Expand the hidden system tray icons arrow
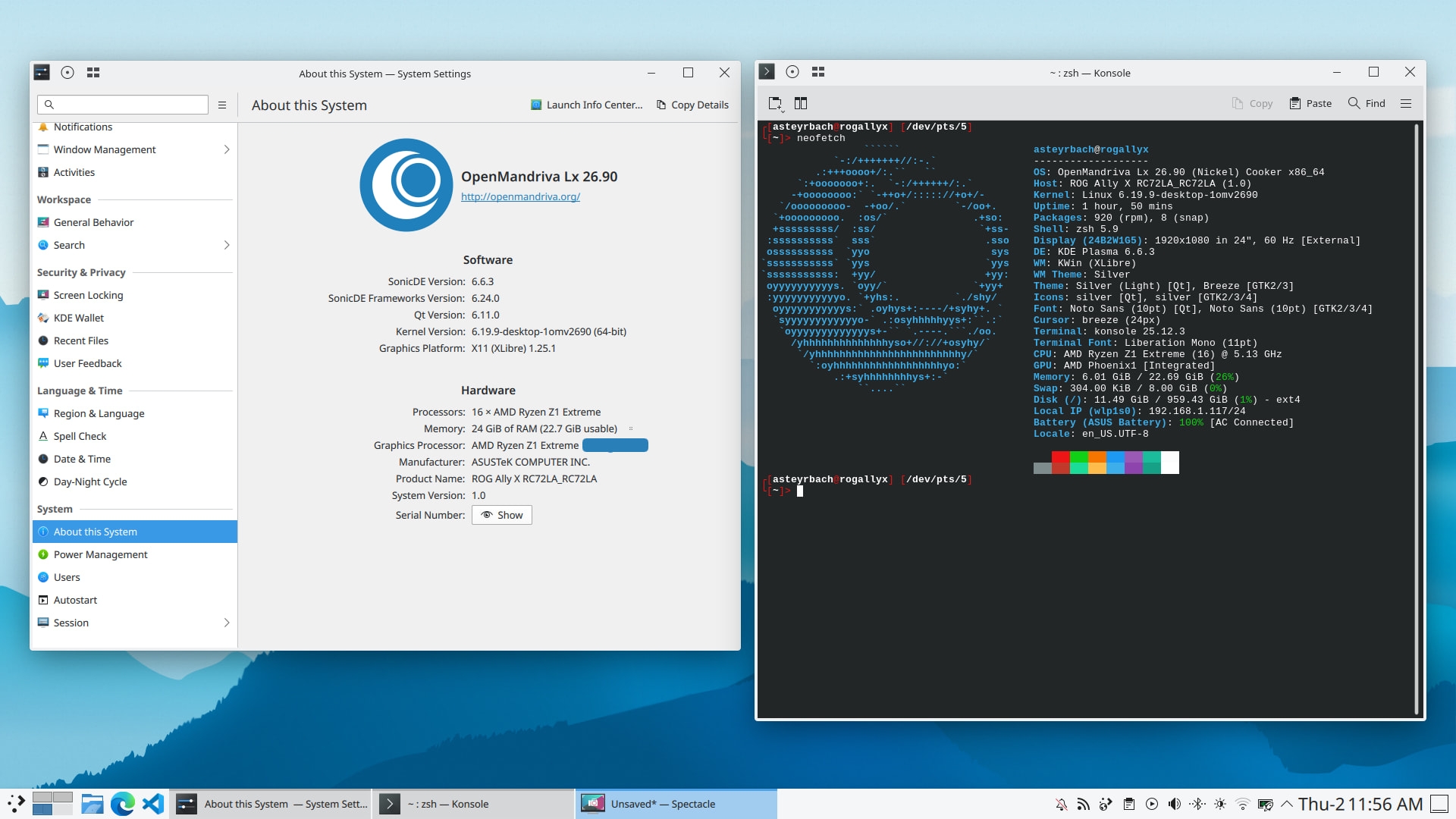This screenshot has width=1456, height=819. (1287, 804)
